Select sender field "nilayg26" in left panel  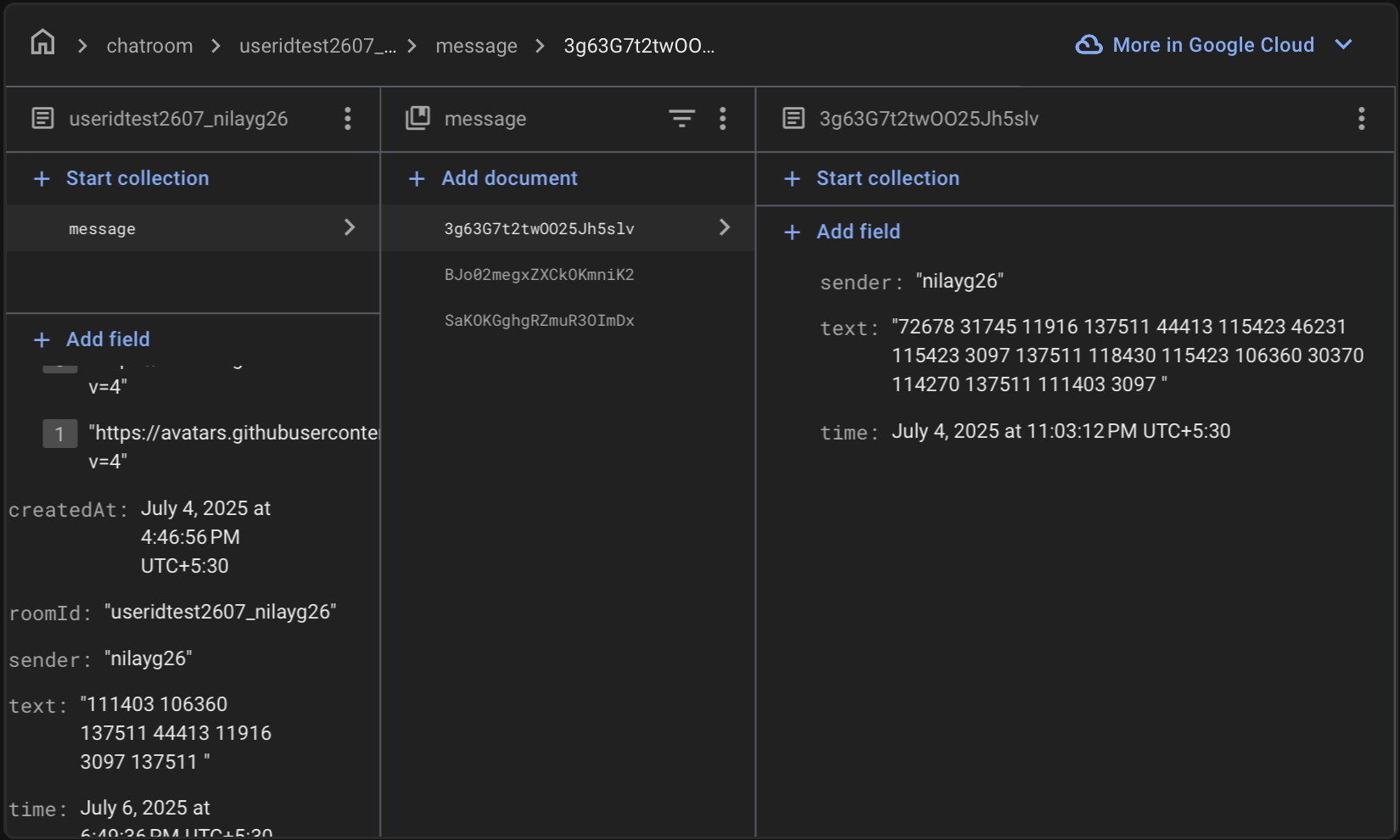(100, 659)
